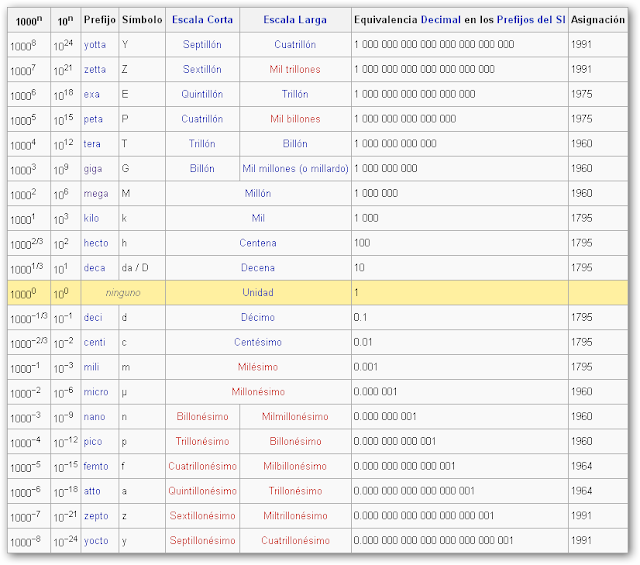Click the Unidad link in highlighted row

[258, 293]
